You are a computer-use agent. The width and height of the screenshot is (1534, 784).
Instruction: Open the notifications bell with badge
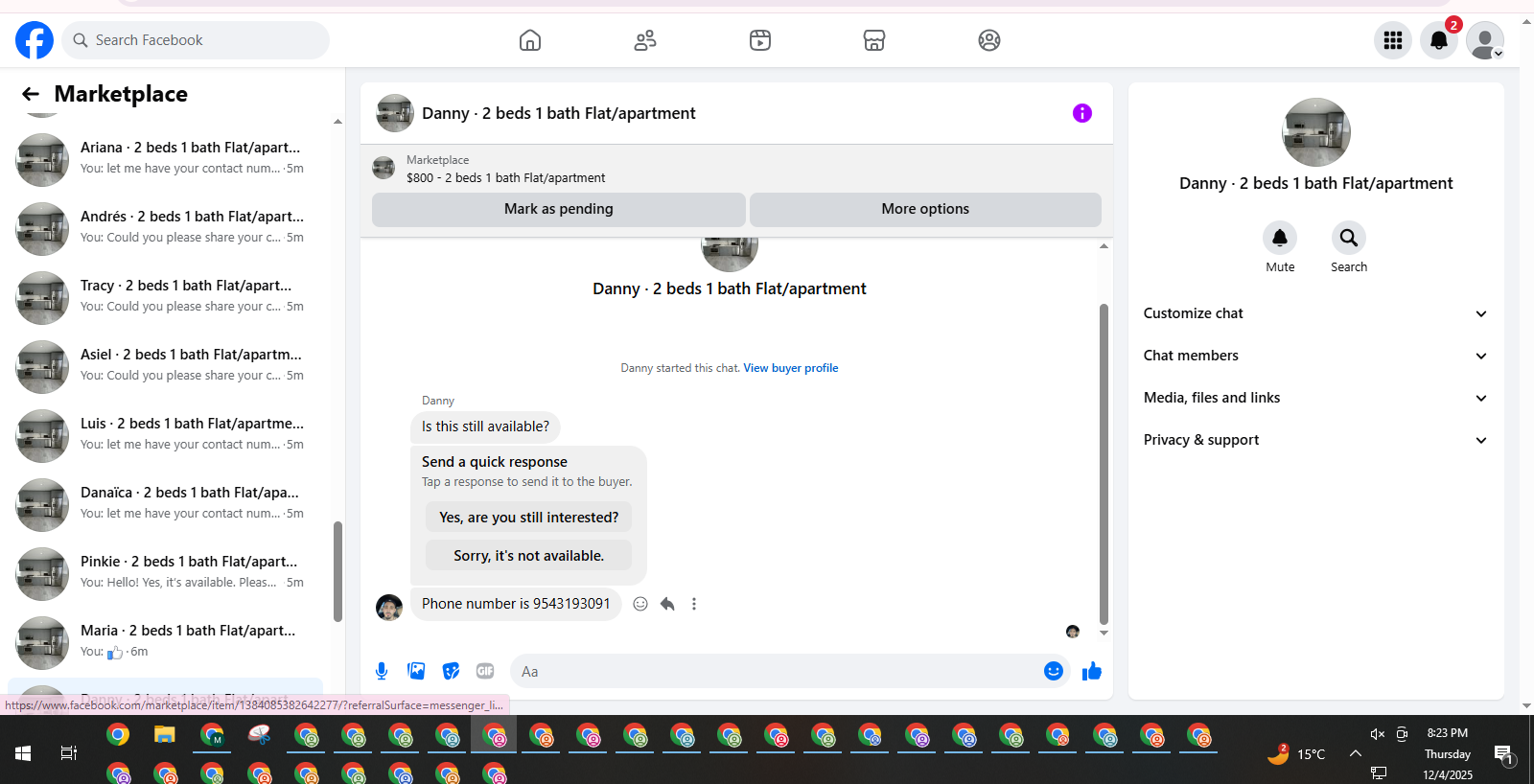coord(1439,40)
